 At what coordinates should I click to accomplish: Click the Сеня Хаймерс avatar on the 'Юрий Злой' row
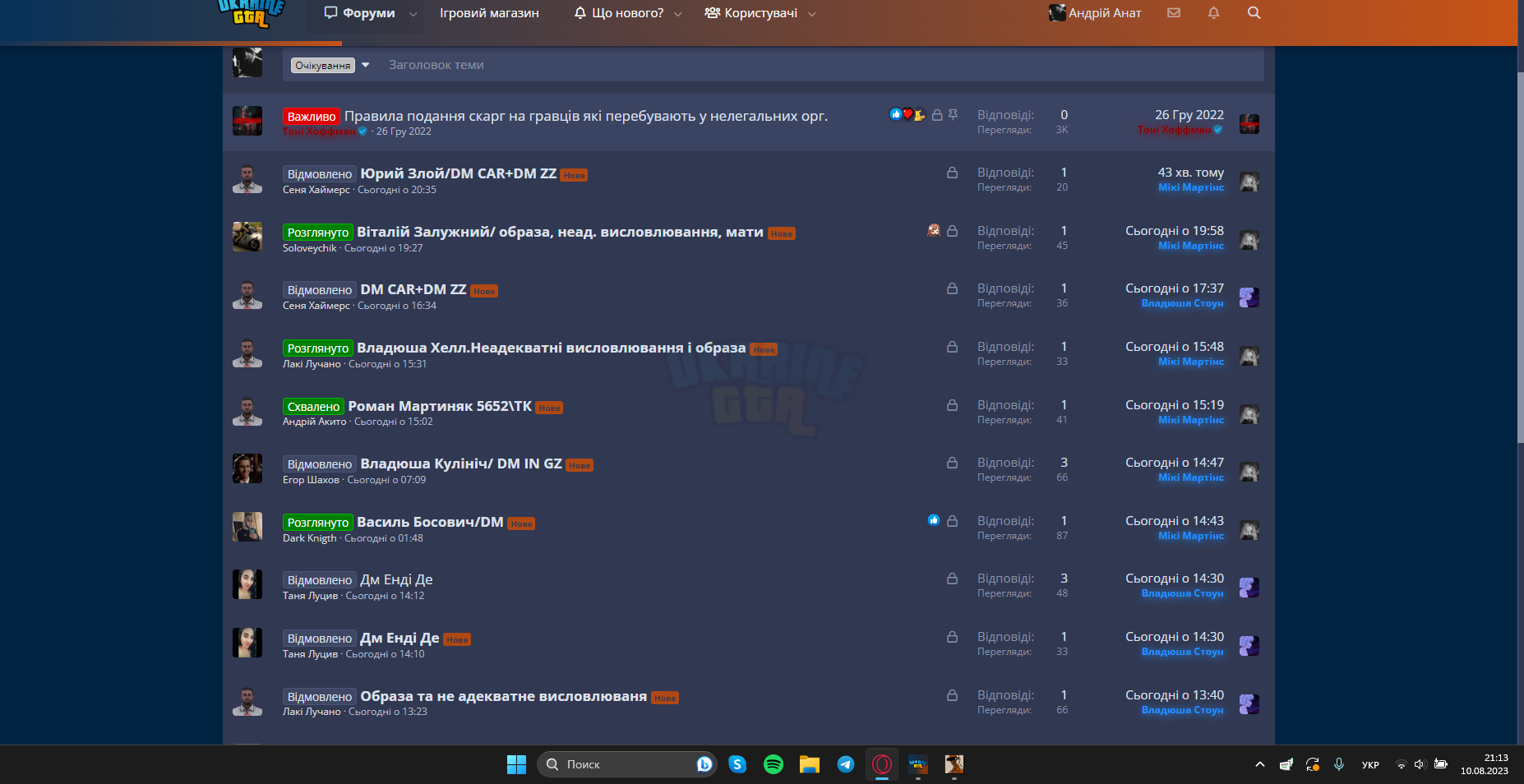click(x=247, y=179)
